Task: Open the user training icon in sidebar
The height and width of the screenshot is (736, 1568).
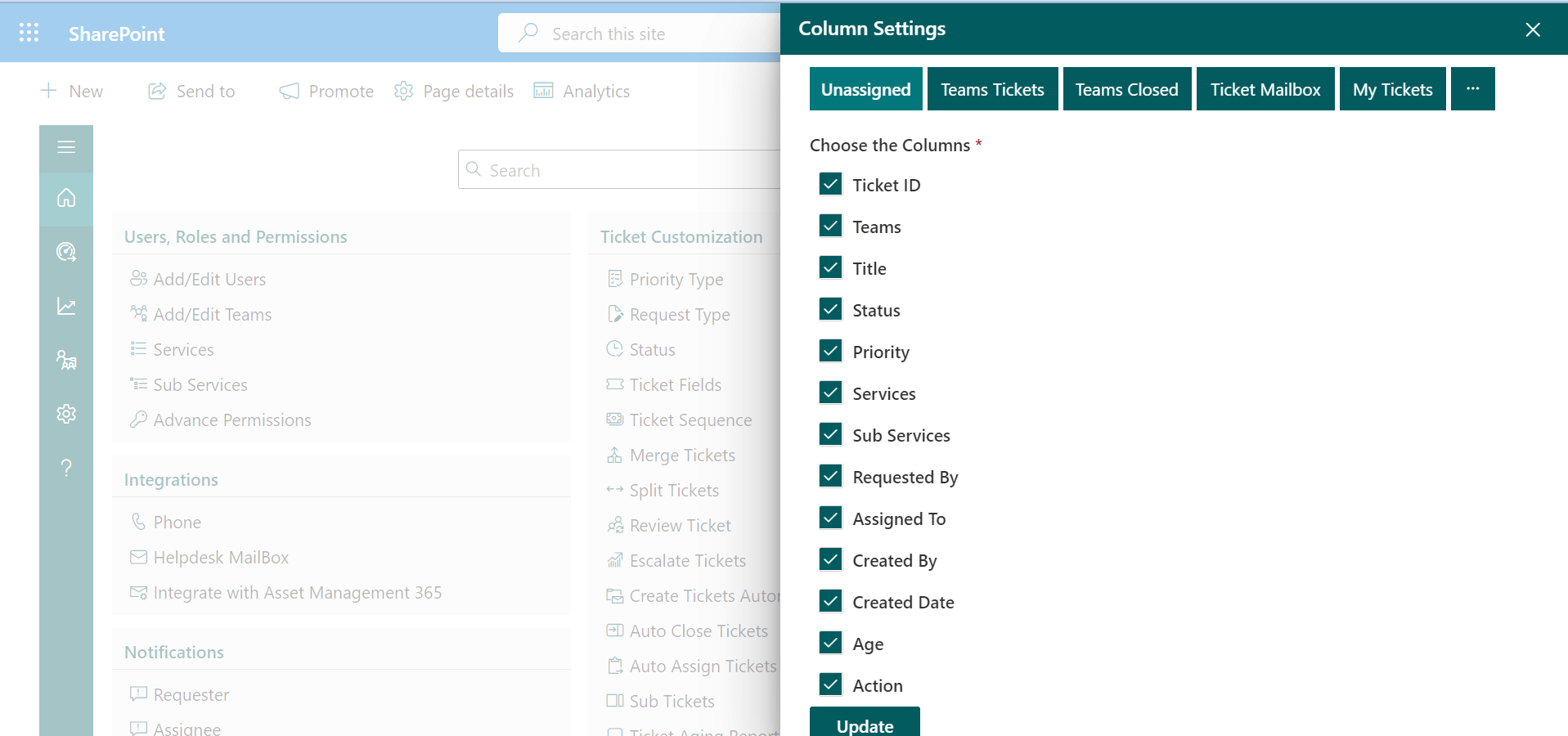Action: [66, 360]
